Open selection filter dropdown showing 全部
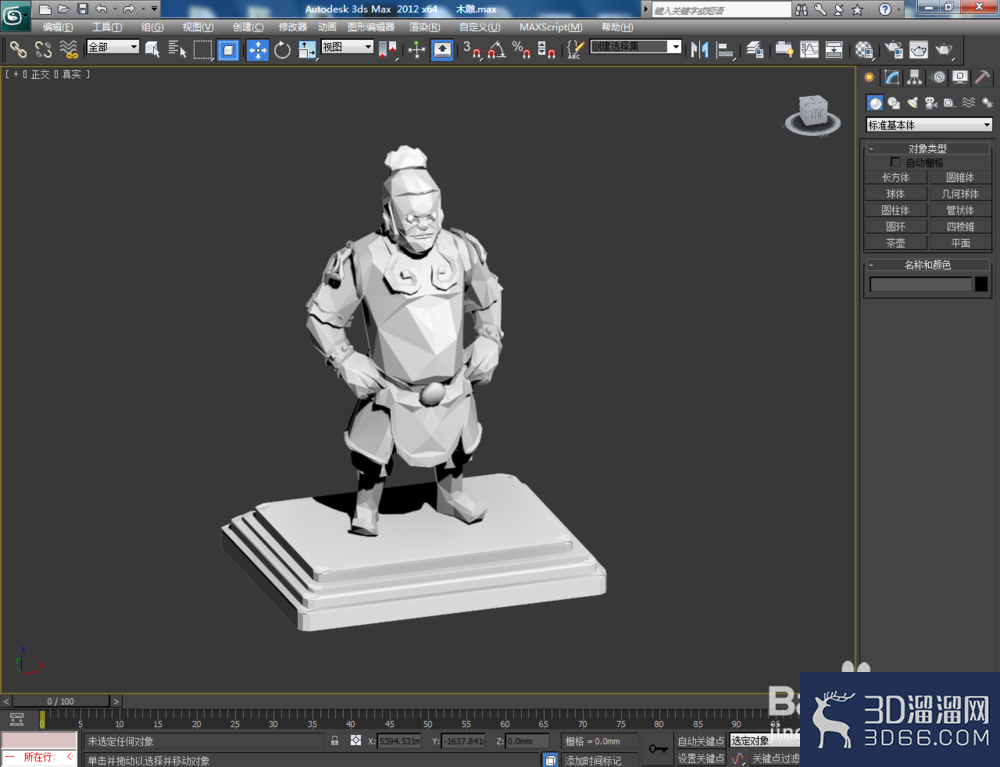 tap(113, 47)
